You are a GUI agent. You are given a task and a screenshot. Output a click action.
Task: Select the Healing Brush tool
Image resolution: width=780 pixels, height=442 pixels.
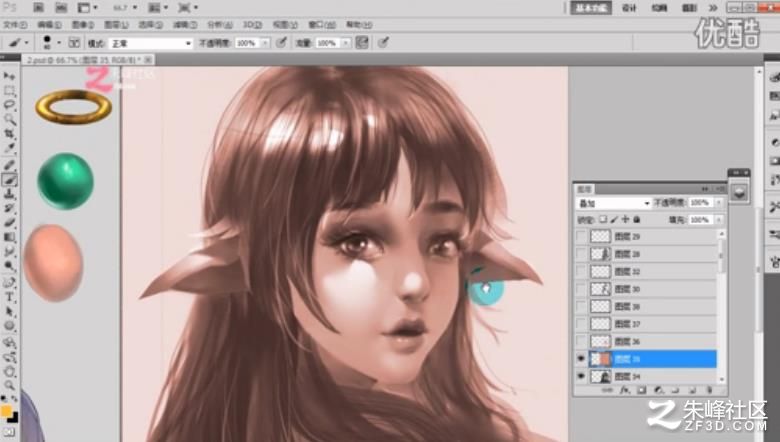point(9,166)
